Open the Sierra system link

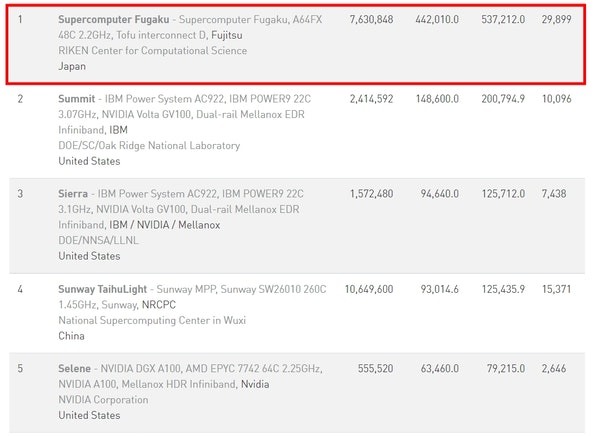pos(73,194)
